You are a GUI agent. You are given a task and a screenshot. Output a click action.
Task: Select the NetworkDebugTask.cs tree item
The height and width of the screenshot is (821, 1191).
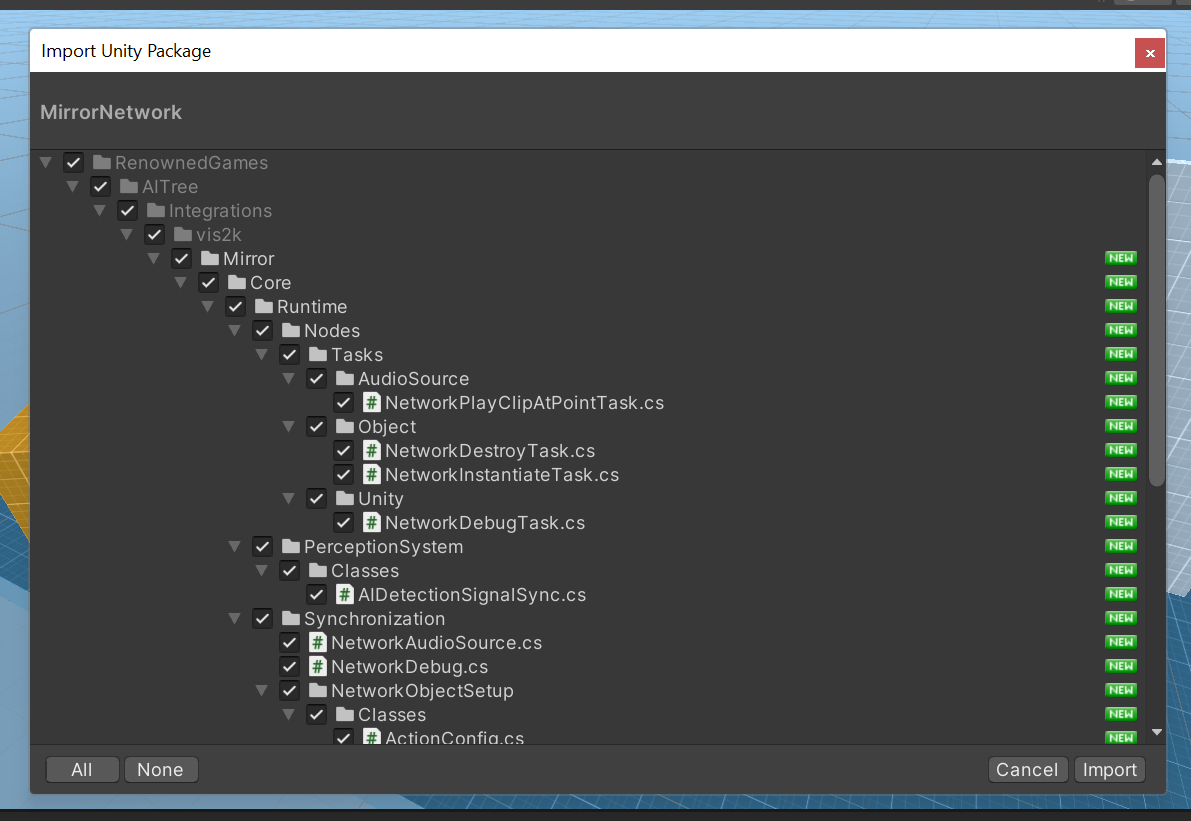pyautogui.click(x=484, y=523)
